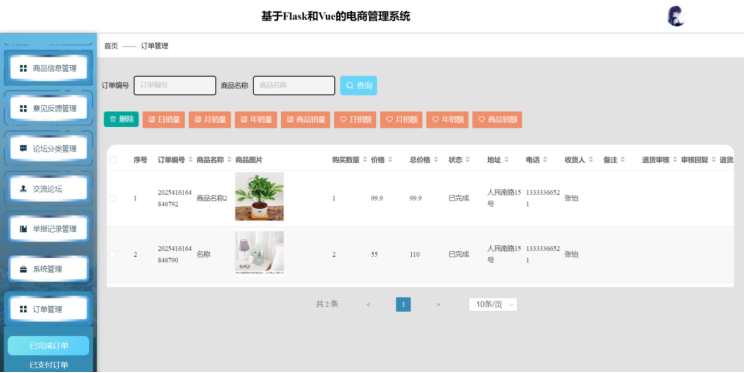Collapse the 订单管理 sidebar menu
The image size is (744, 373).
48,309
